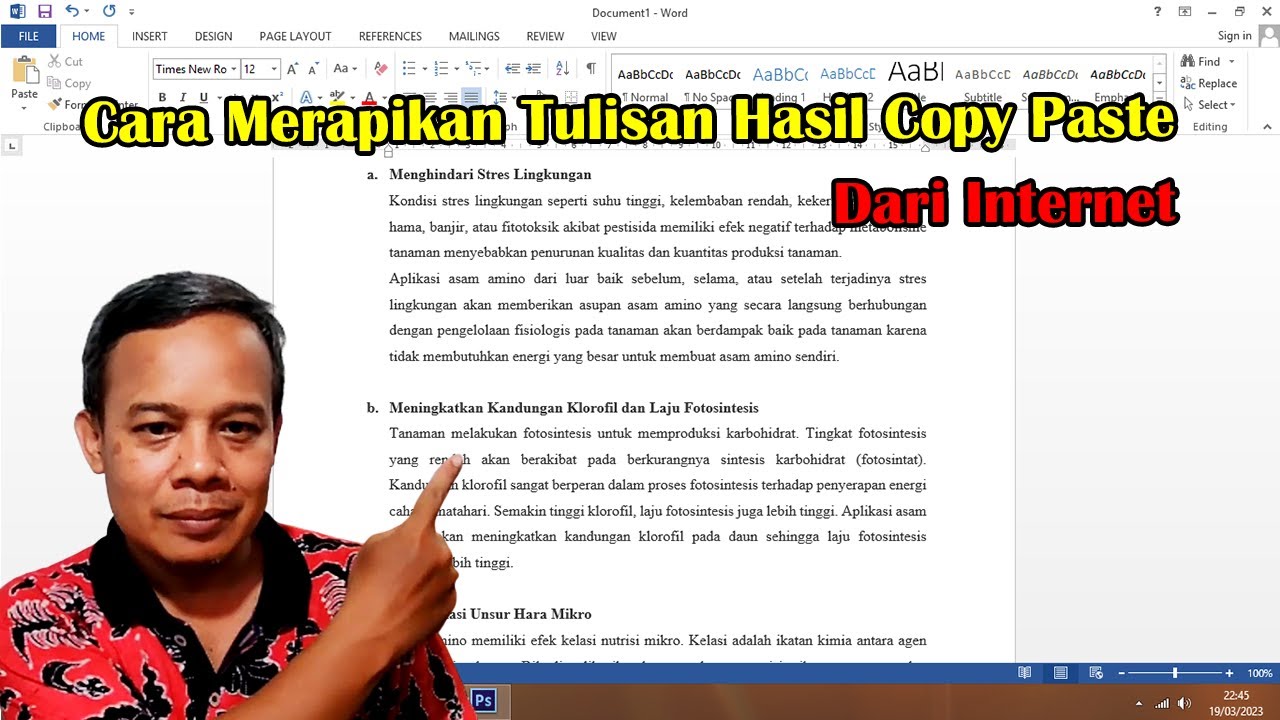Open the REVIEW tab
The image size is (1280, 720).
[x=545, y=36]
